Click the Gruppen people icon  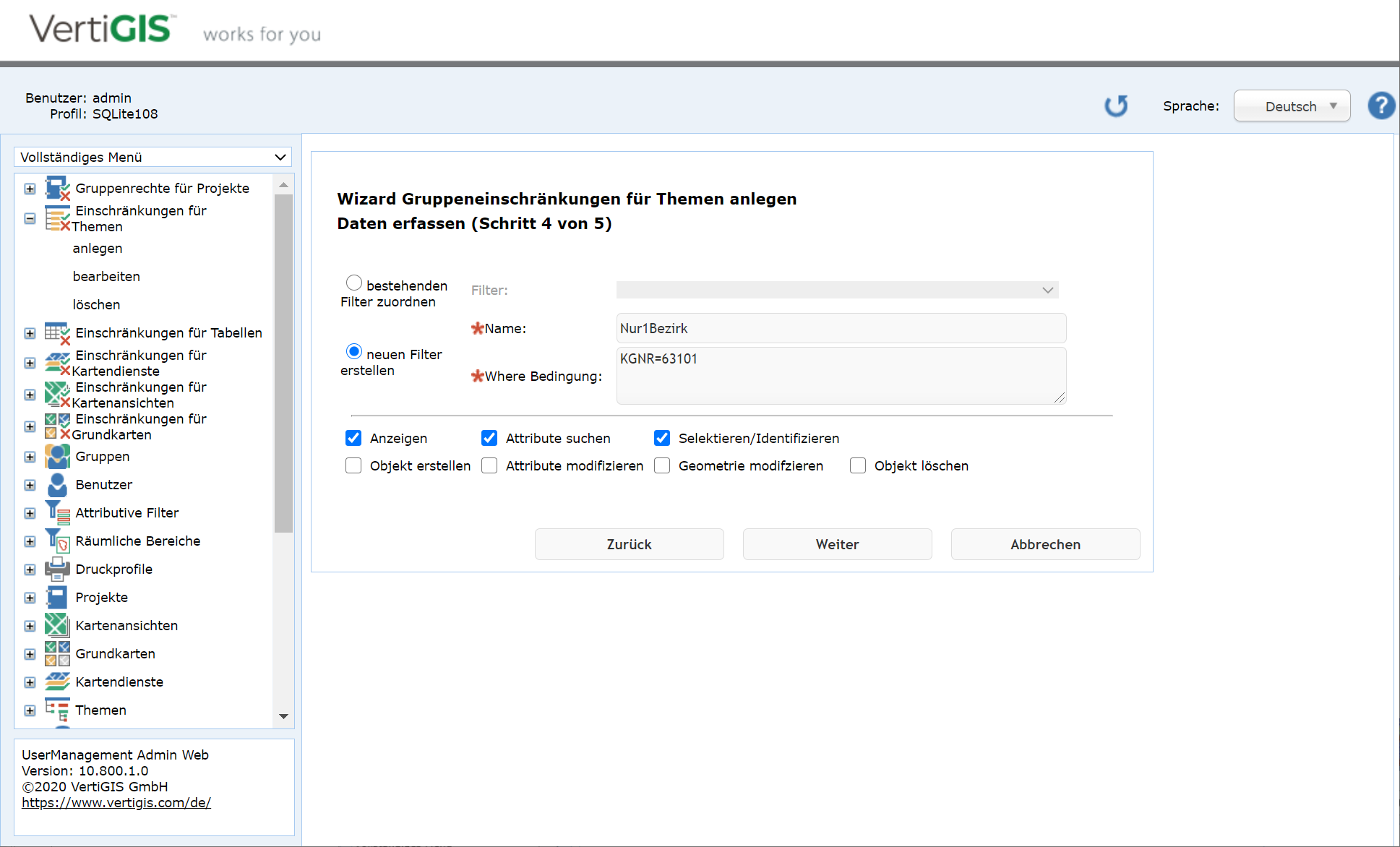[x=57, y=457]
